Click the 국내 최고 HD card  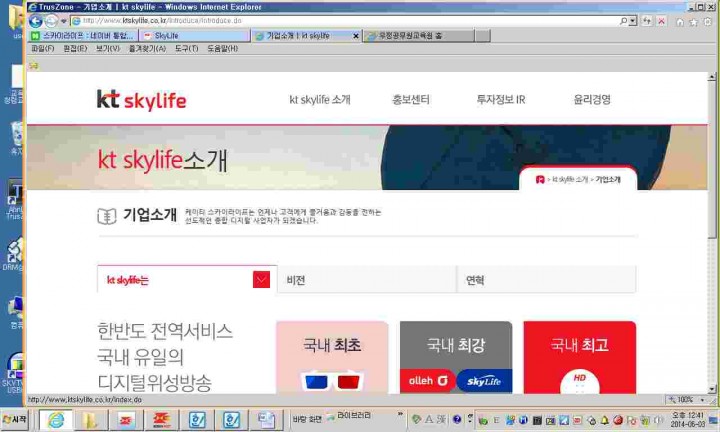[579, 358]
